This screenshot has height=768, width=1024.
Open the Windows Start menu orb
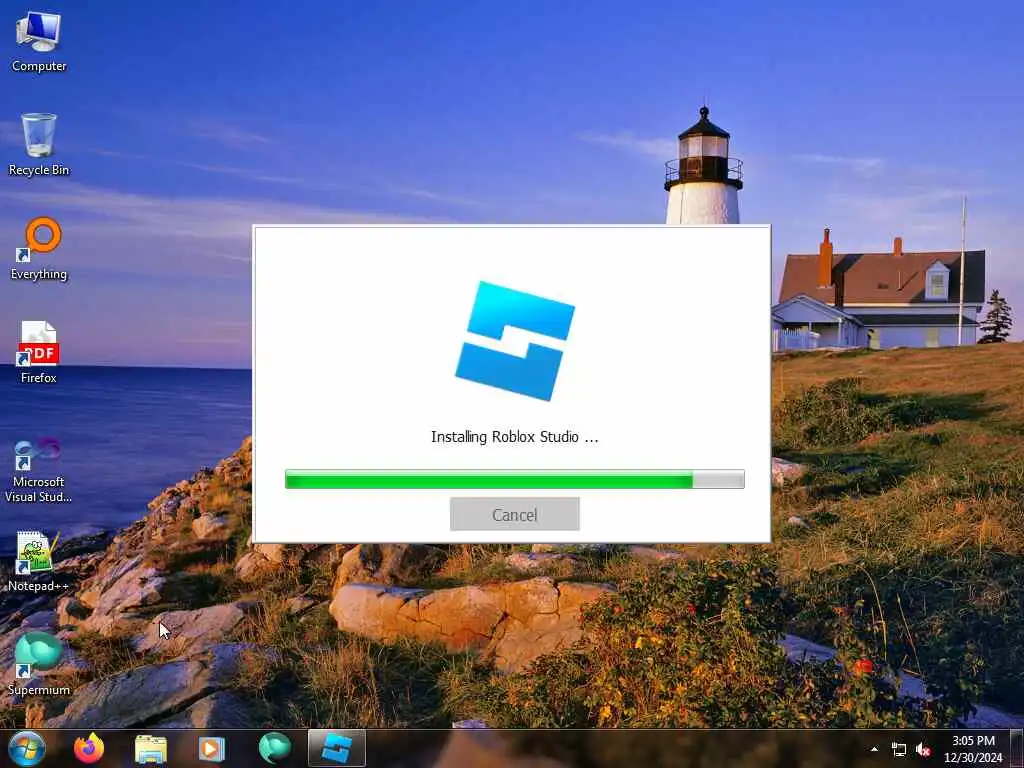pyautogui.click(x=27, y=748)
